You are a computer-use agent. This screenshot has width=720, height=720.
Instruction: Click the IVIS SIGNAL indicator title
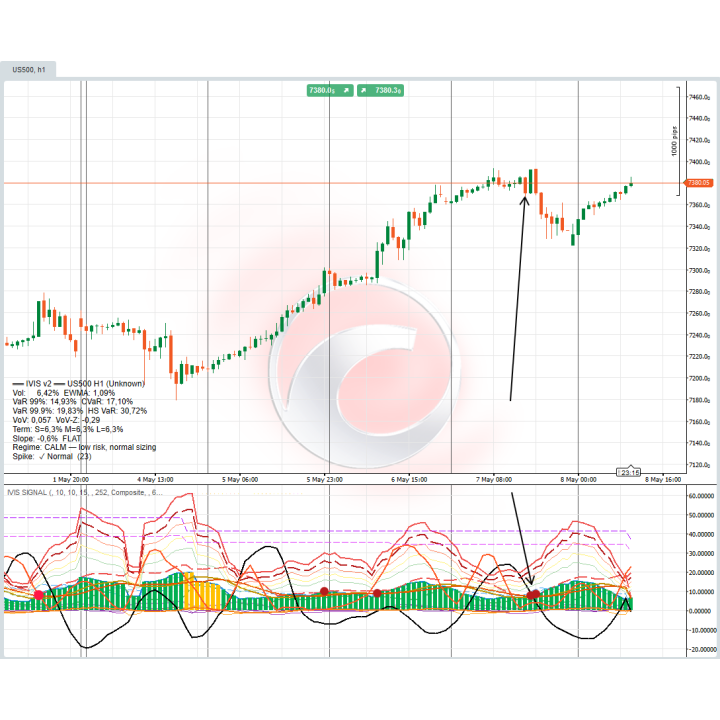tap(84, 492)
